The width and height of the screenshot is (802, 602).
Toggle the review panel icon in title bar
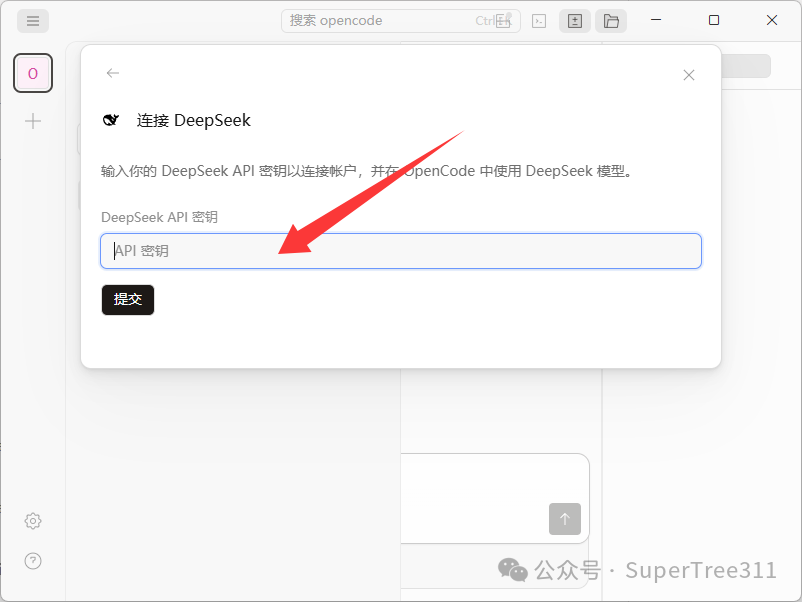pos(575,21)
